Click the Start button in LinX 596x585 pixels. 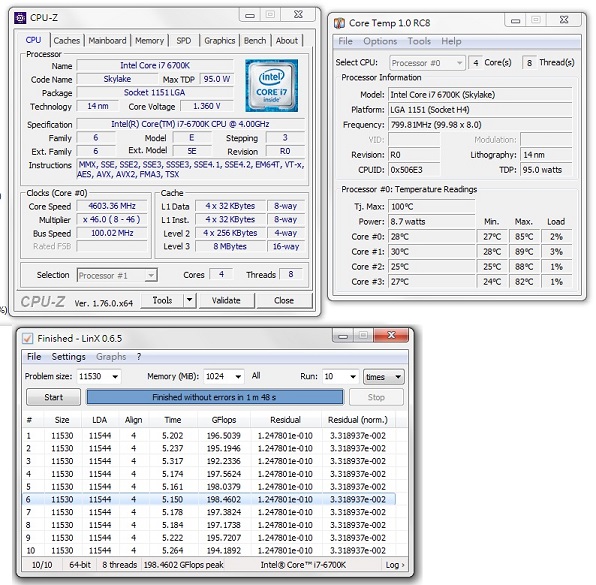53,397
